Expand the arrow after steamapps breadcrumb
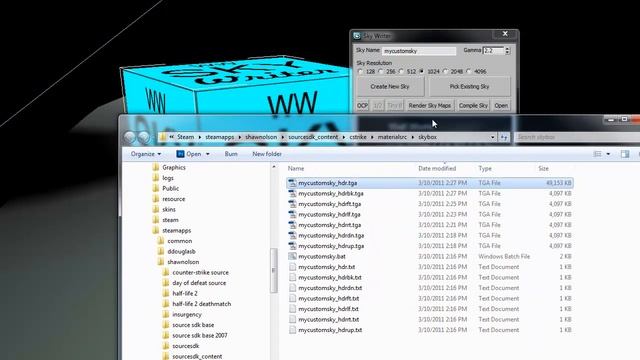The width and height of the screenshot is (640, 360). [240, 137]
